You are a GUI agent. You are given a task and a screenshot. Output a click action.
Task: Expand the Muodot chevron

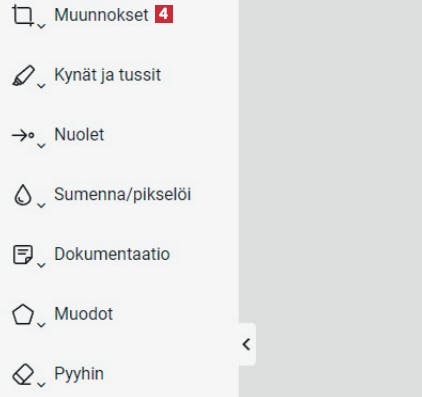pyautogui.click(x=41, y=325)
